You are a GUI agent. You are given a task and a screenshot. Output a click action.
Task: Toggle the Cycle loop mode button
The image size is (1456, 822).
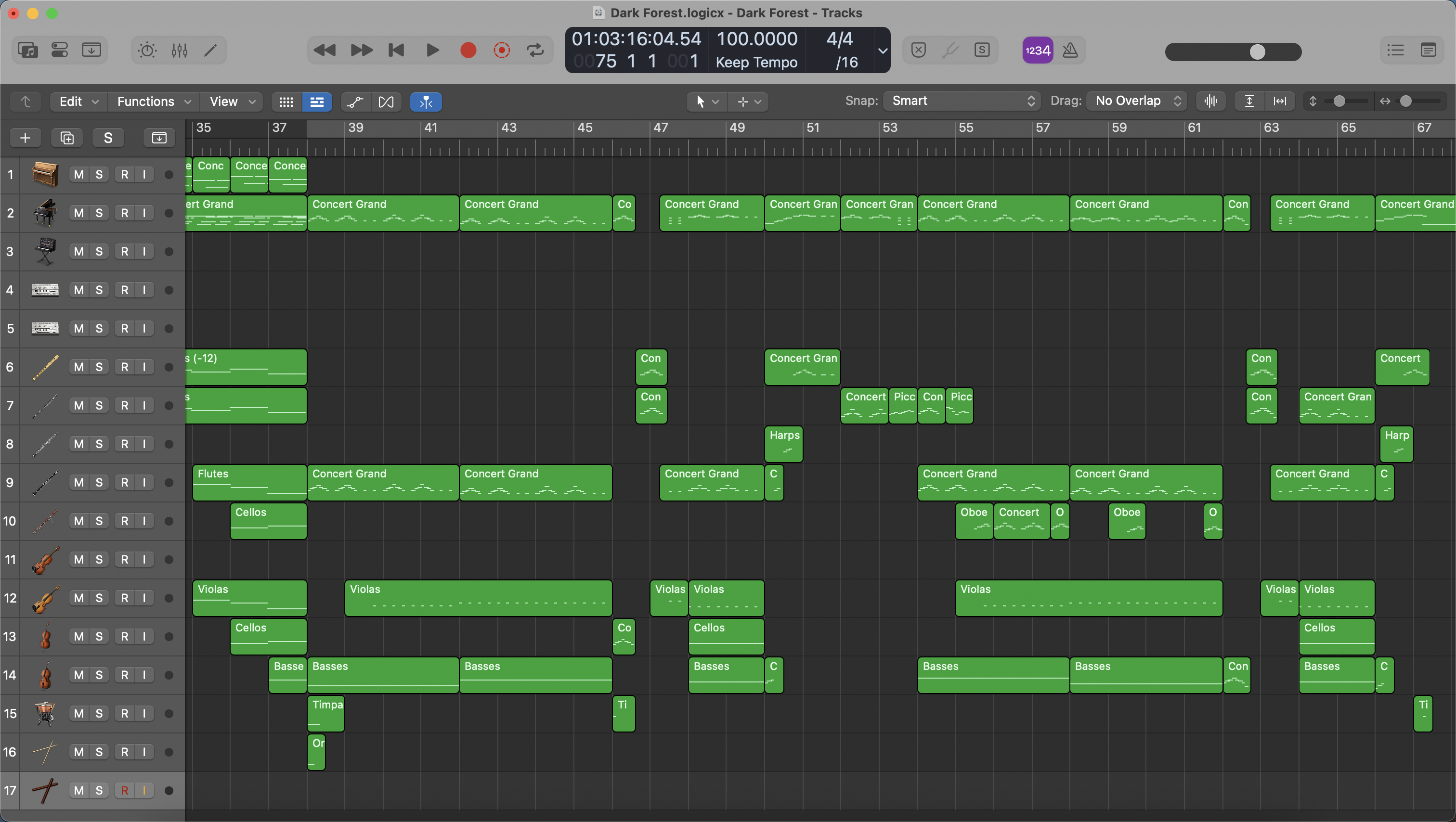click(x=535, y=50)
